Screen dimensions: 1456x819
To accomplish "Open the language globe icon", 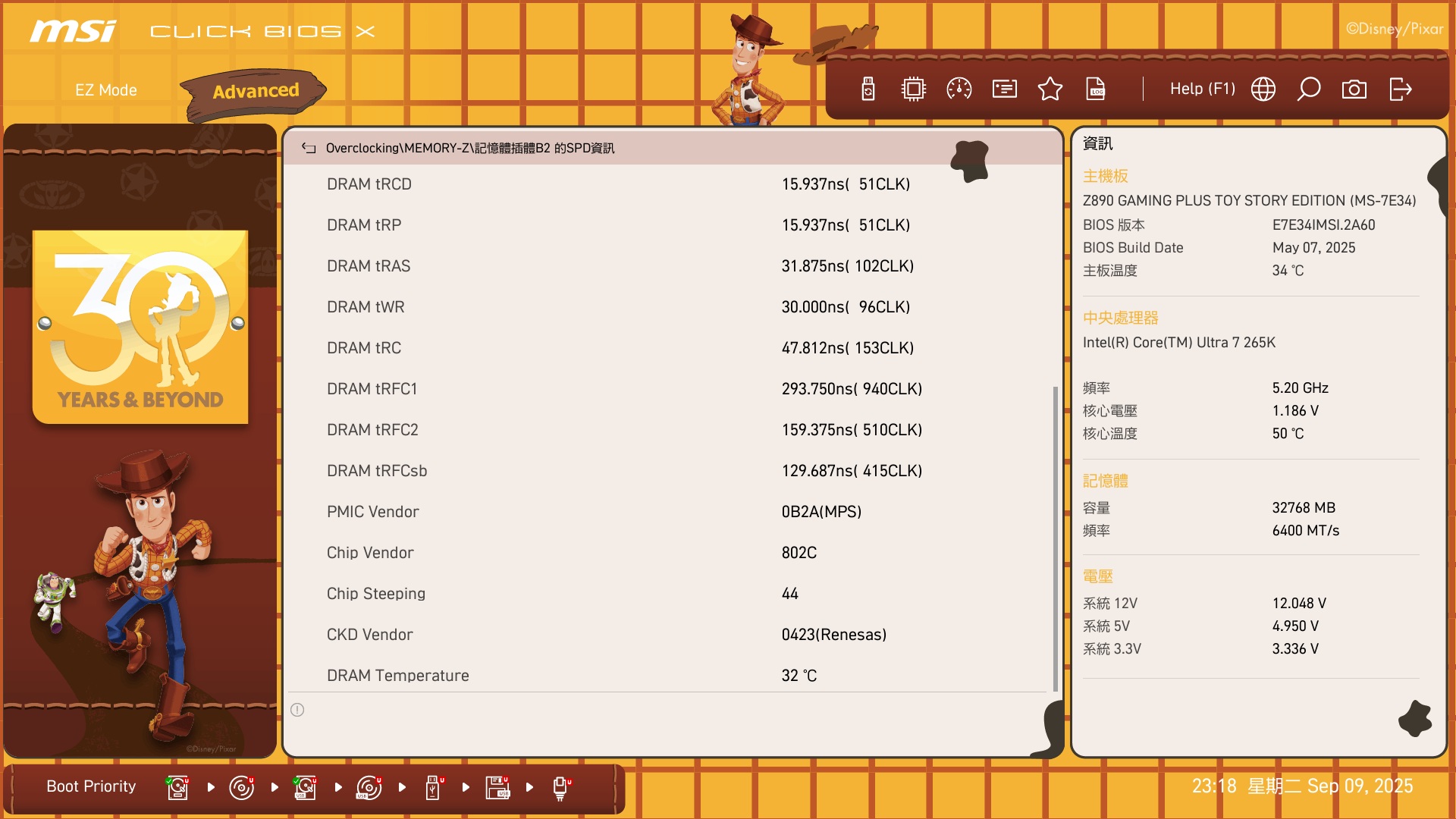I will (1263, 89).
